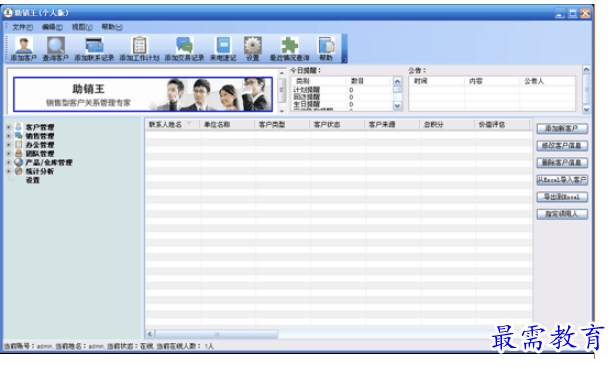613x369 pixels.
Task: Expand the 销售管理 tree node
Action: (x=9, y=136)
